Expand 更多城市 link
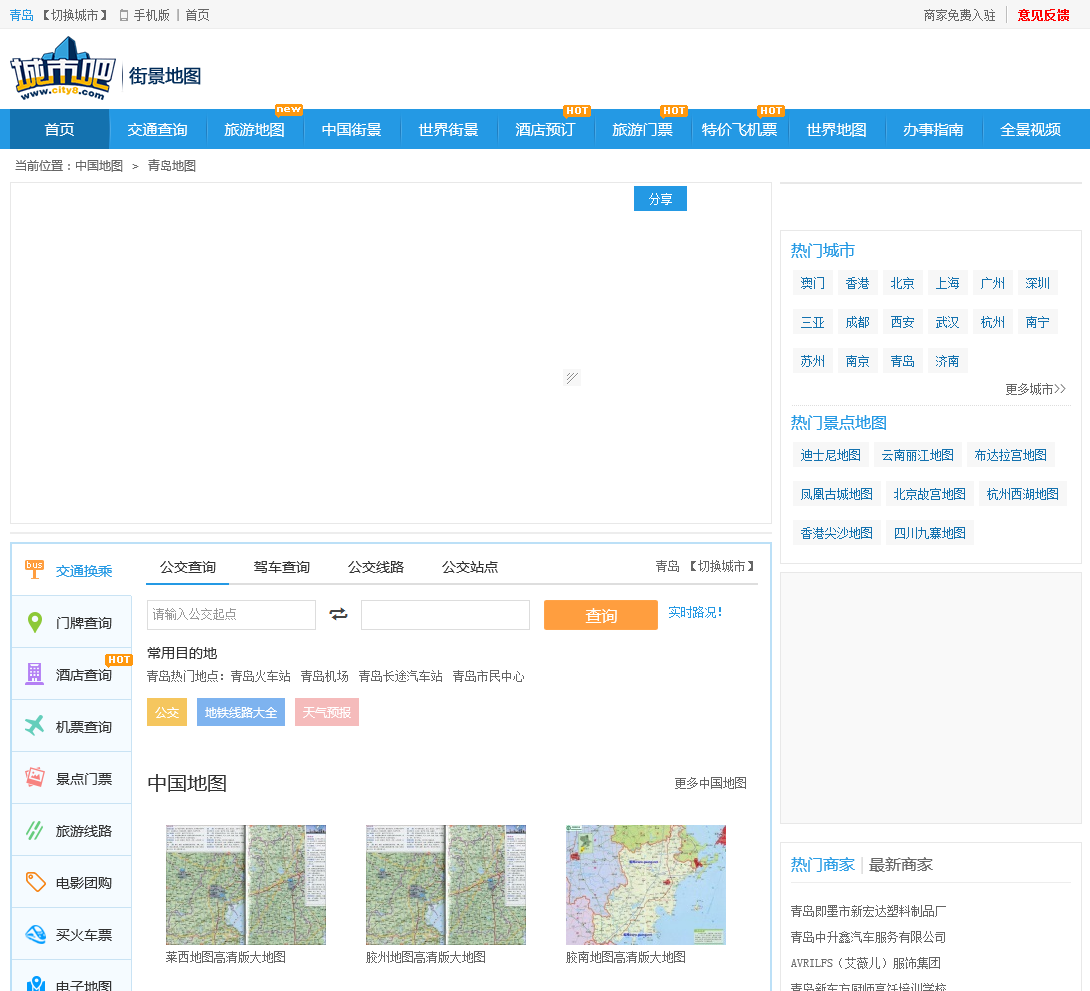Screen dimensions: 1090x991 (1035, 389)
